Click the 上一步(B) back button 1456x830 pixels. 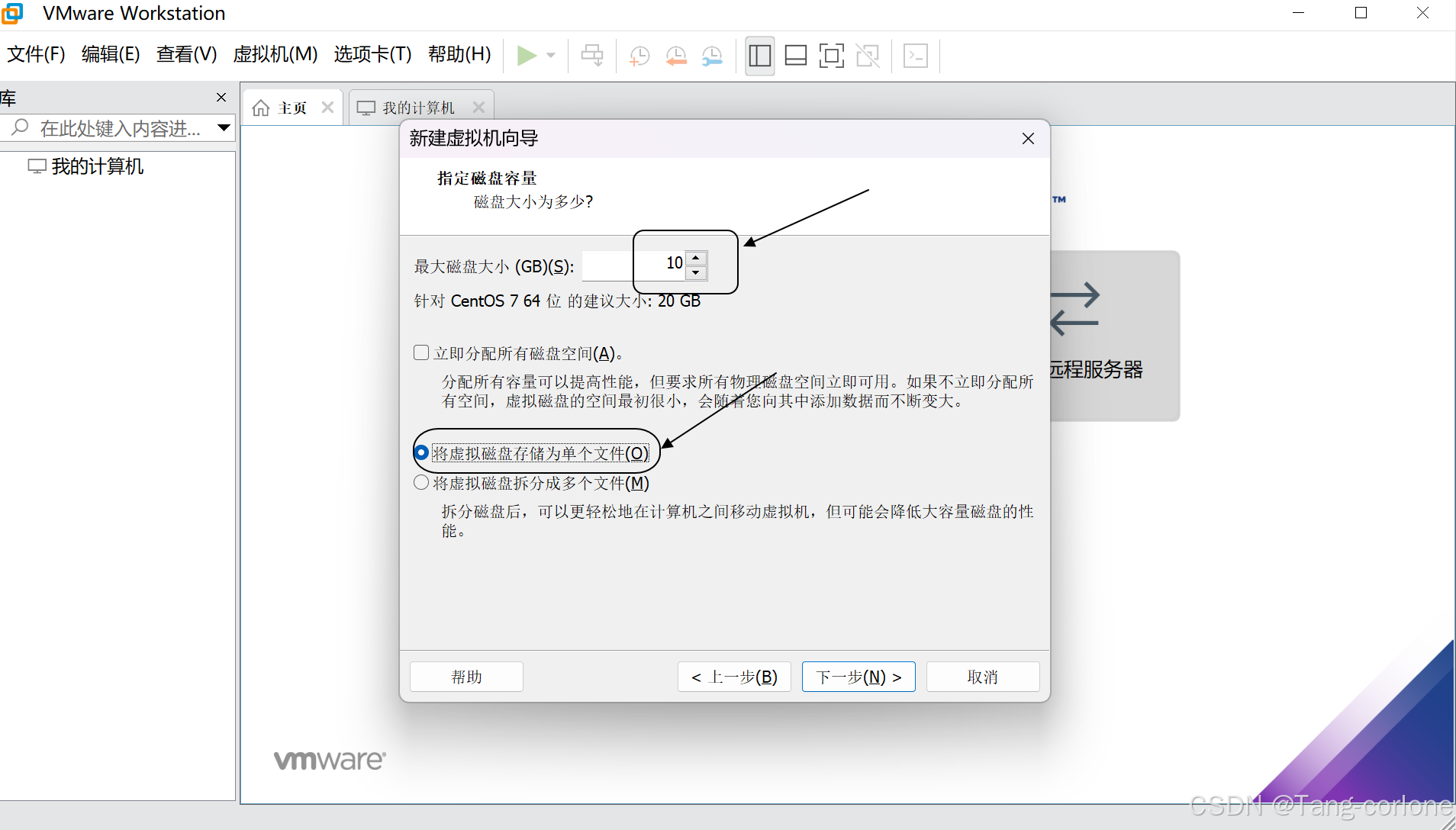pos(734,677)
